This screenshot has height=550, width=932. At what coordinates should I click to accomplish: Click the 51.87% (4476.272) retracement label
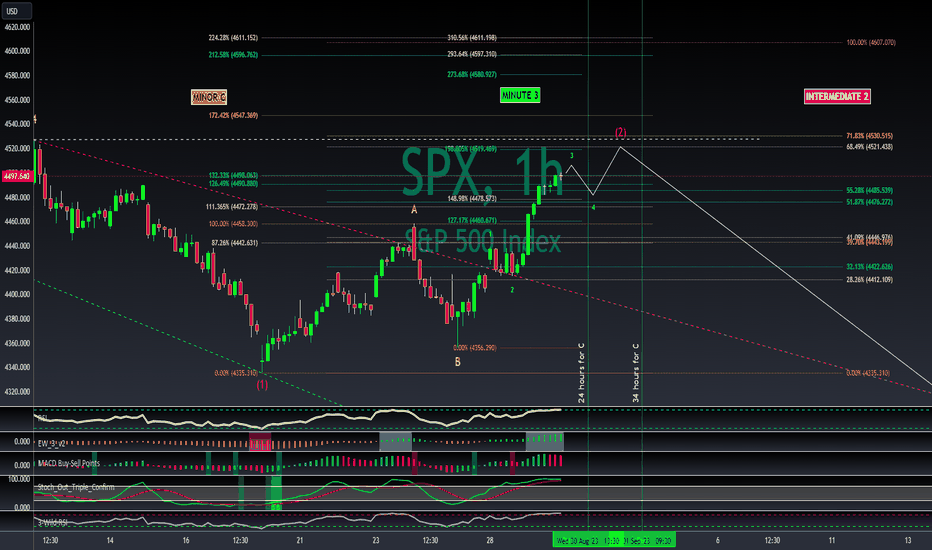[870, 202]
